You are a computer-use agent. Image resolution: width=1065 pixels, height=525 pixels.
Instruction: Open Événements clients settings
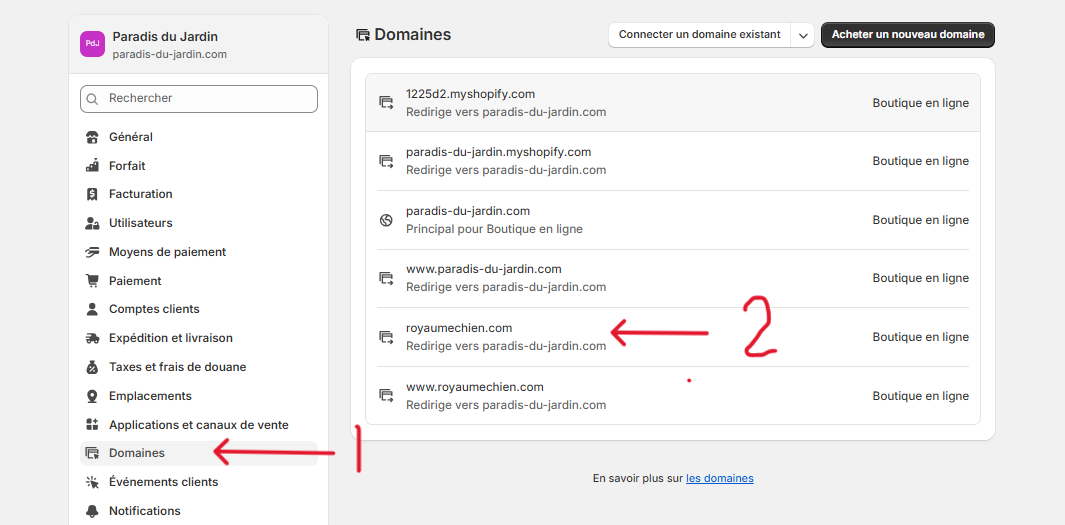[198, 482]
